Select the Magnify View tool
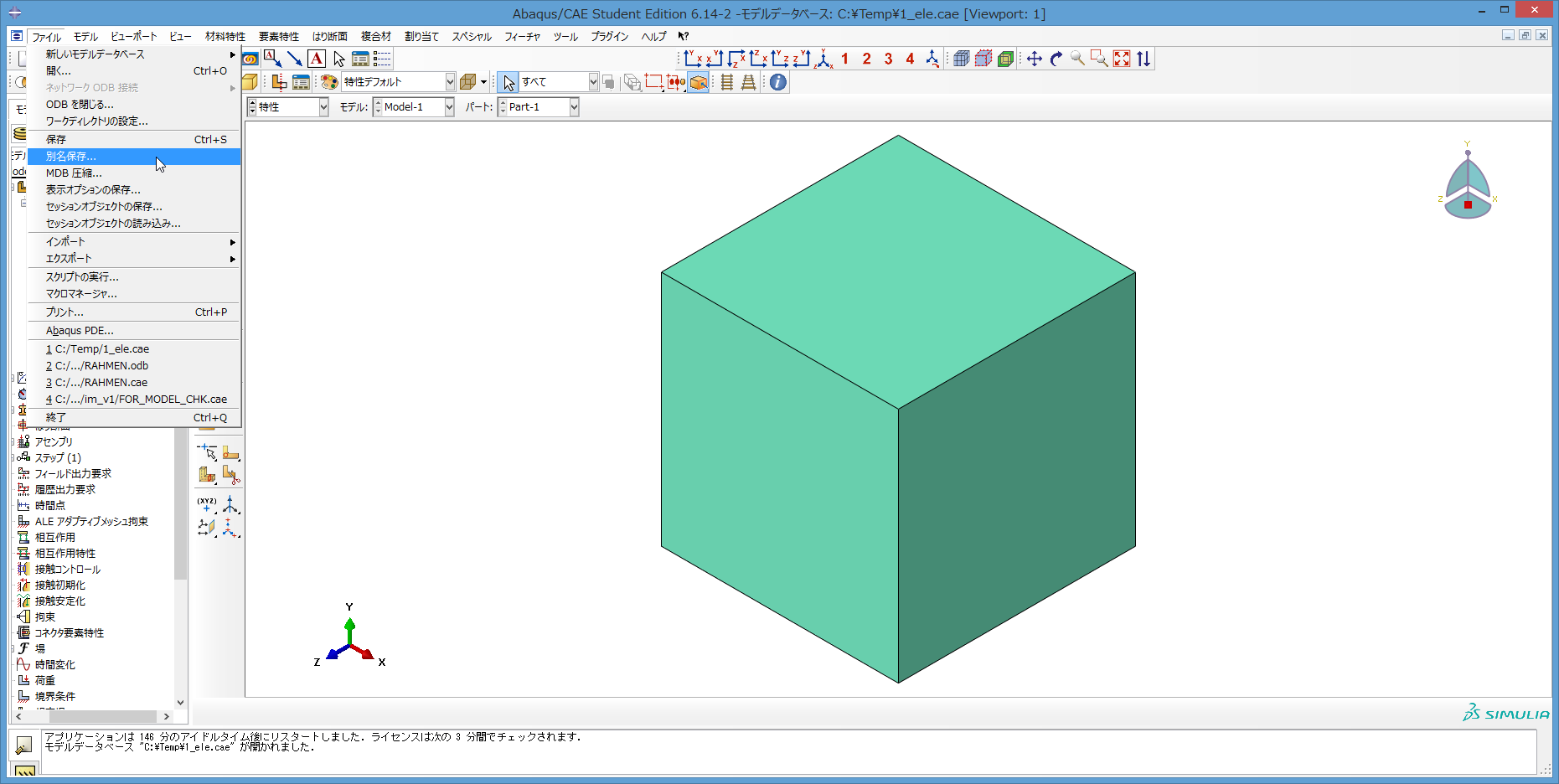The image size is (1559, 784). tap(1078, 59)
